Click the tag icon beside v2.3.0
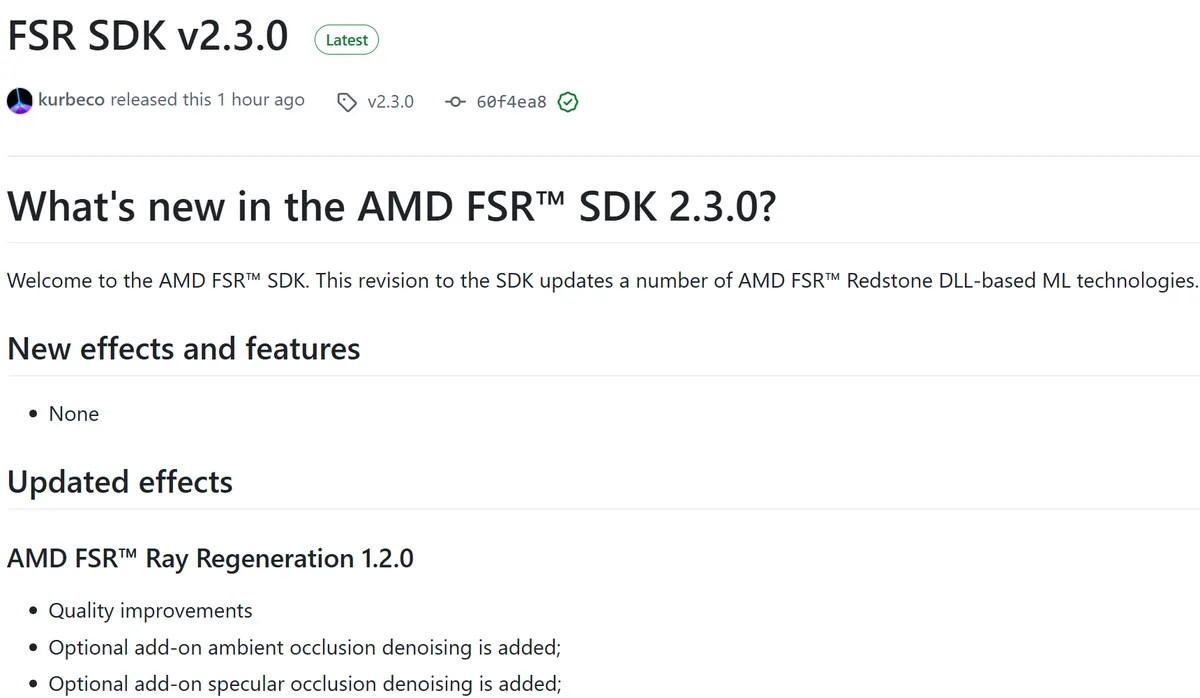1200x698 pixels. coord(347,102)
